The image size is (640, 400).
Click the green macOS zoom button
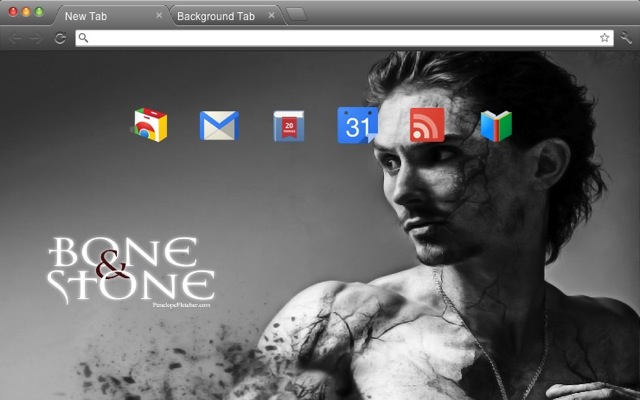[x=39, y=12]
